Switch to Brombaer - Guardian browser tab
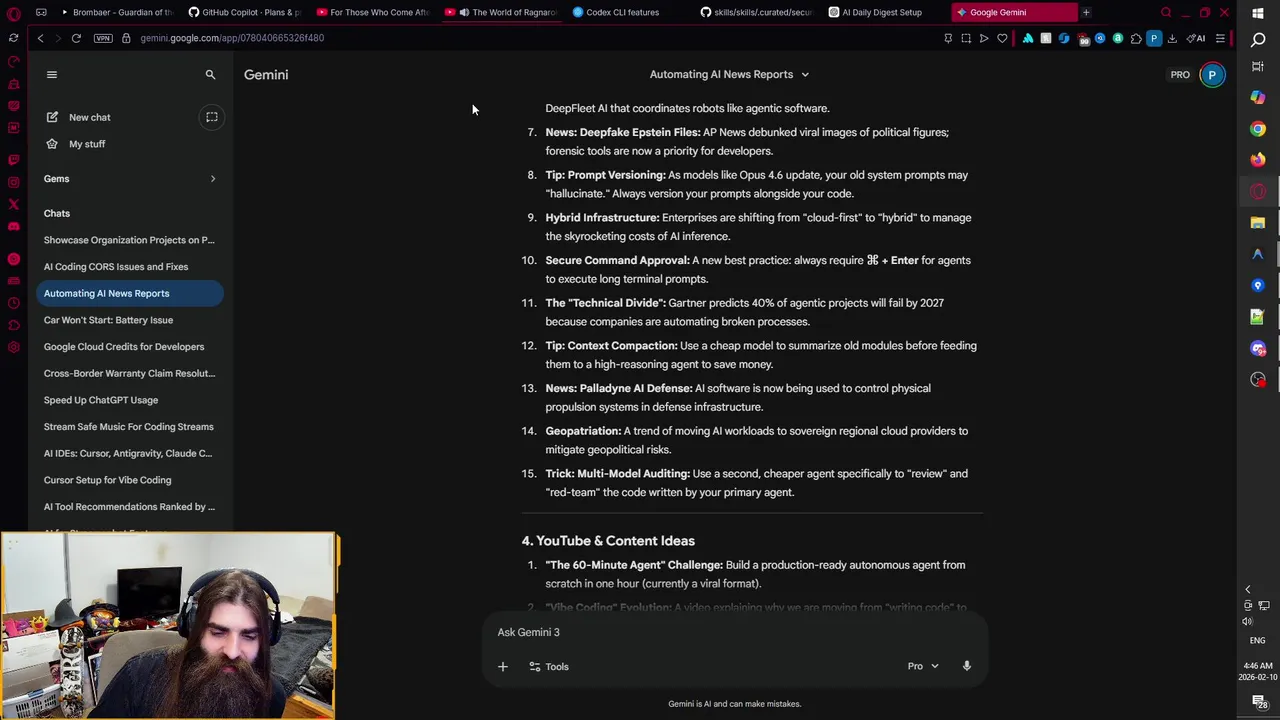Screen dimensions: 1280x720 [x=116, y=12]
